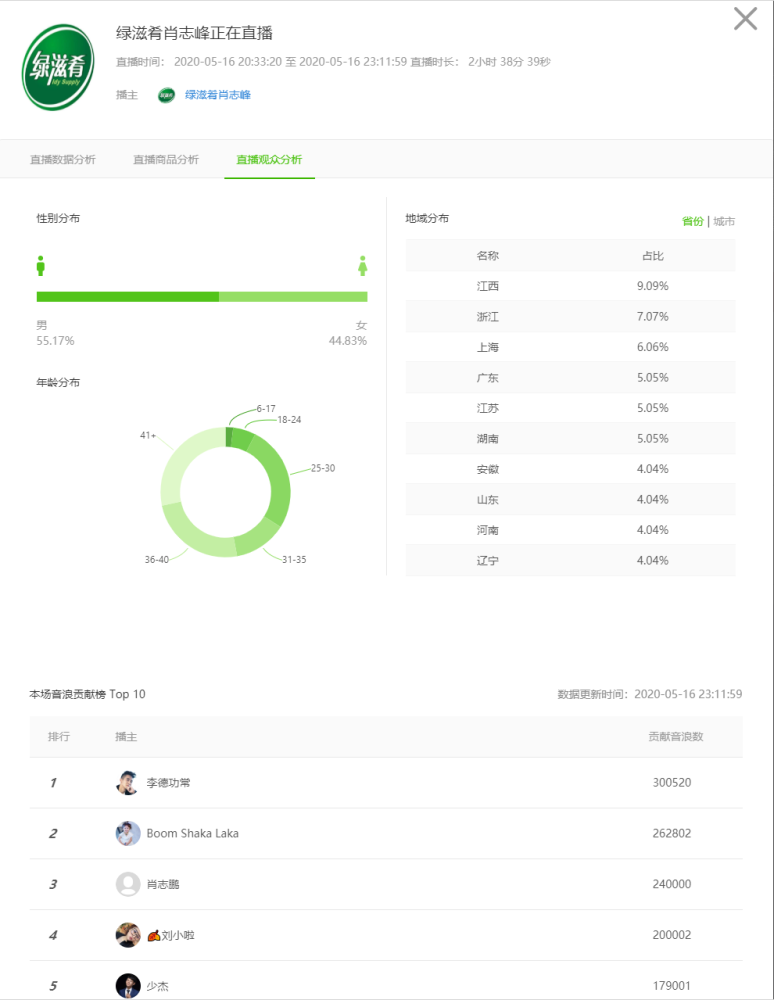Click the 占比 column header
Screen dimensions: 774x1000
pyautogui.click(x=653, y=256)
